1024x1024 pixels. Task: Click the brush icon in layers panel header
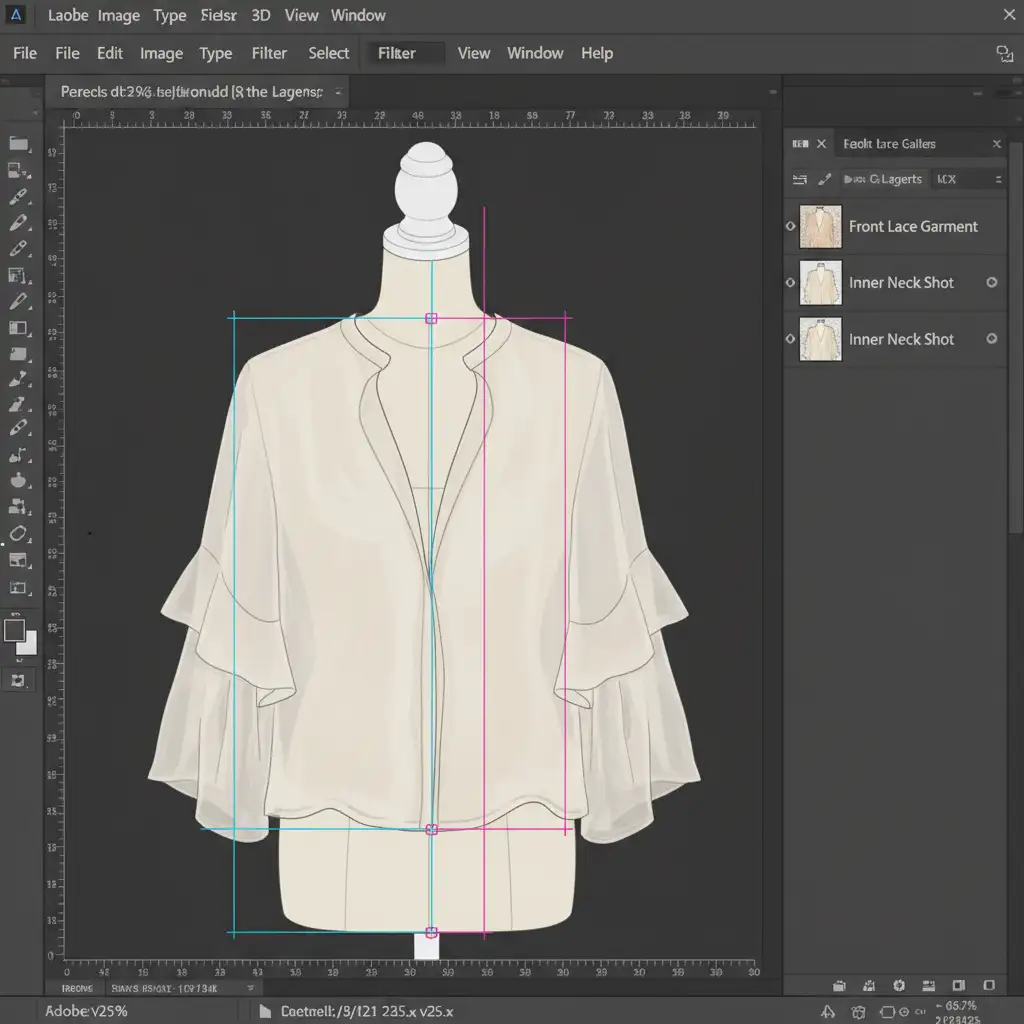[825, 179]
